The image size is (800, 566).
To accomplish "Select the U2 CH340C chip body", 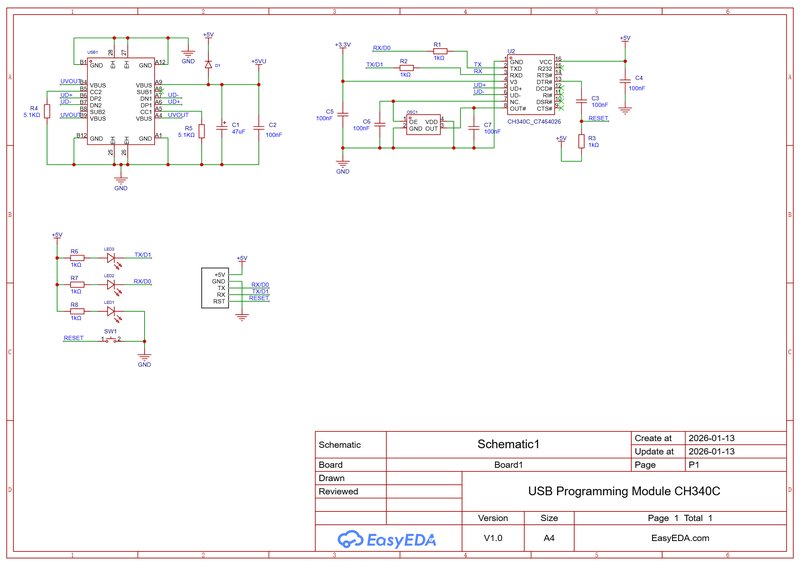I will coord(531,85).
